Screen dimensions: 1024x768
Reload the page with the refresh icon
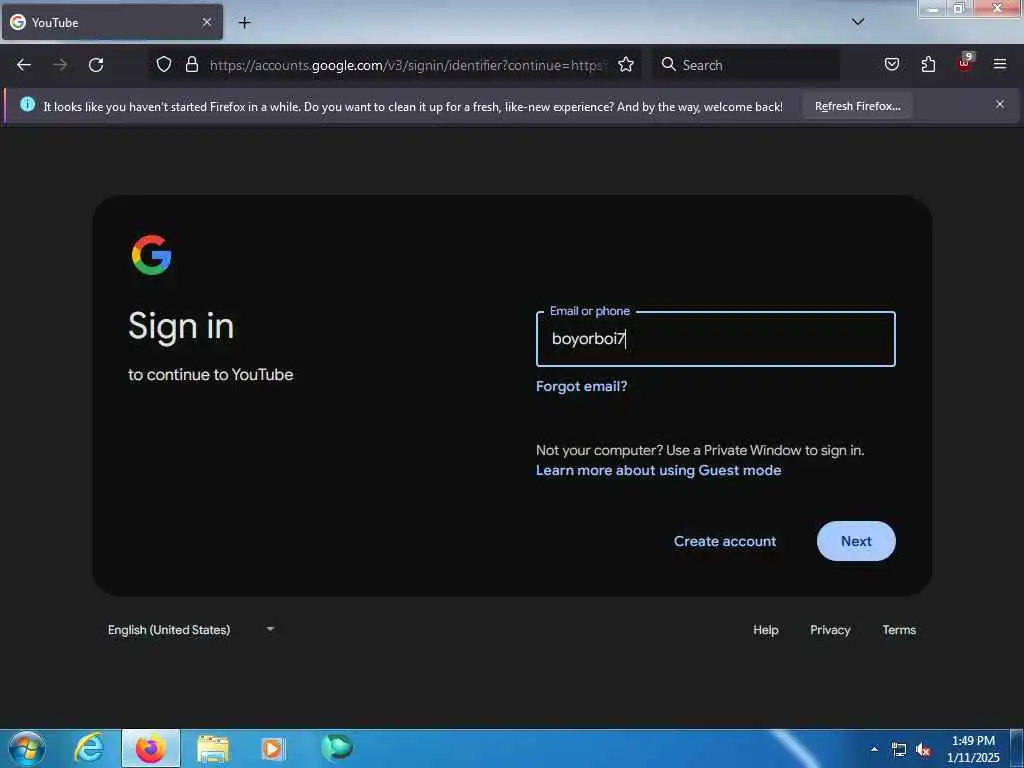click(x=96, y=65)
